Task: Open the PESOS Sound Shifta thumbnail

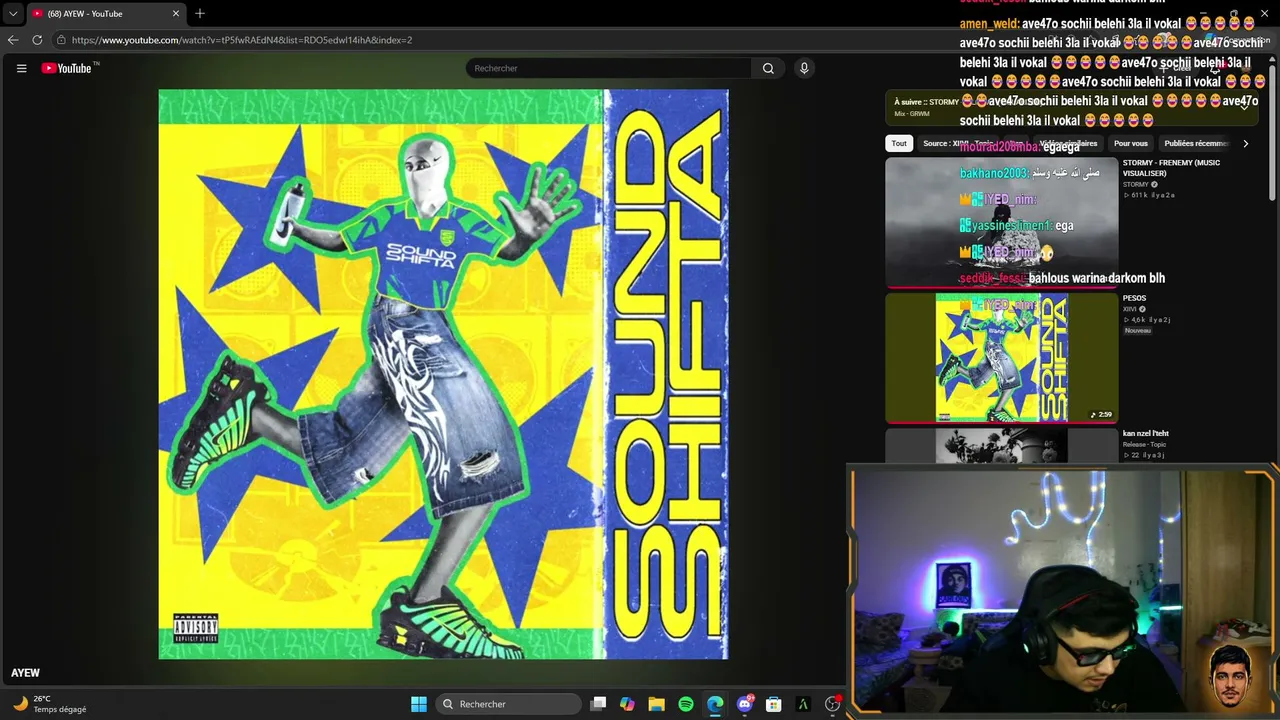Action: click(x=1001, y=358)
